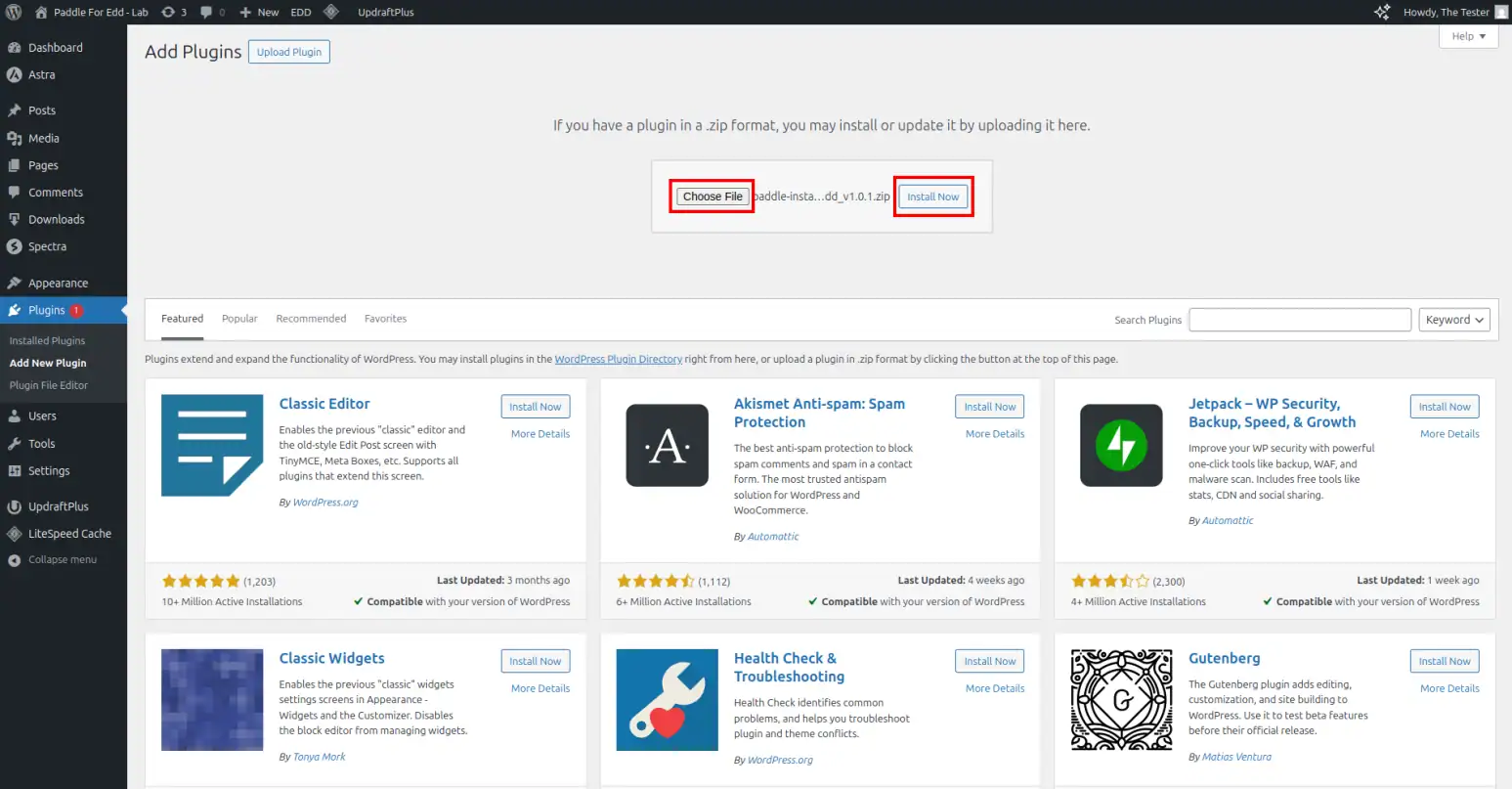The width and height of the screenshot is (1512, 789).
Task: Open Tonya Mork author link
Action: (320, 757)
